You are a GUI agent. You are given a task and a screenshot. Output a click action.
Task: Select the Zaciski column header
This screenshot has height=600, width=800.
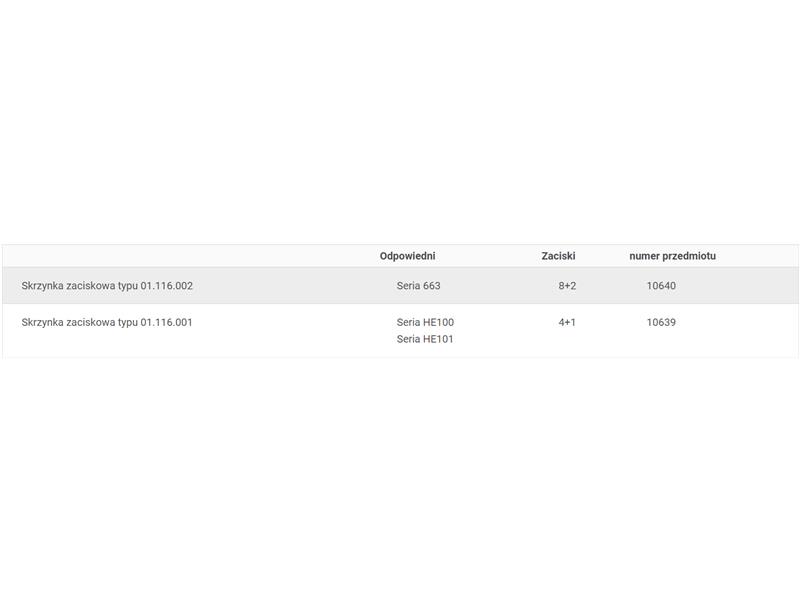point(558,256)
